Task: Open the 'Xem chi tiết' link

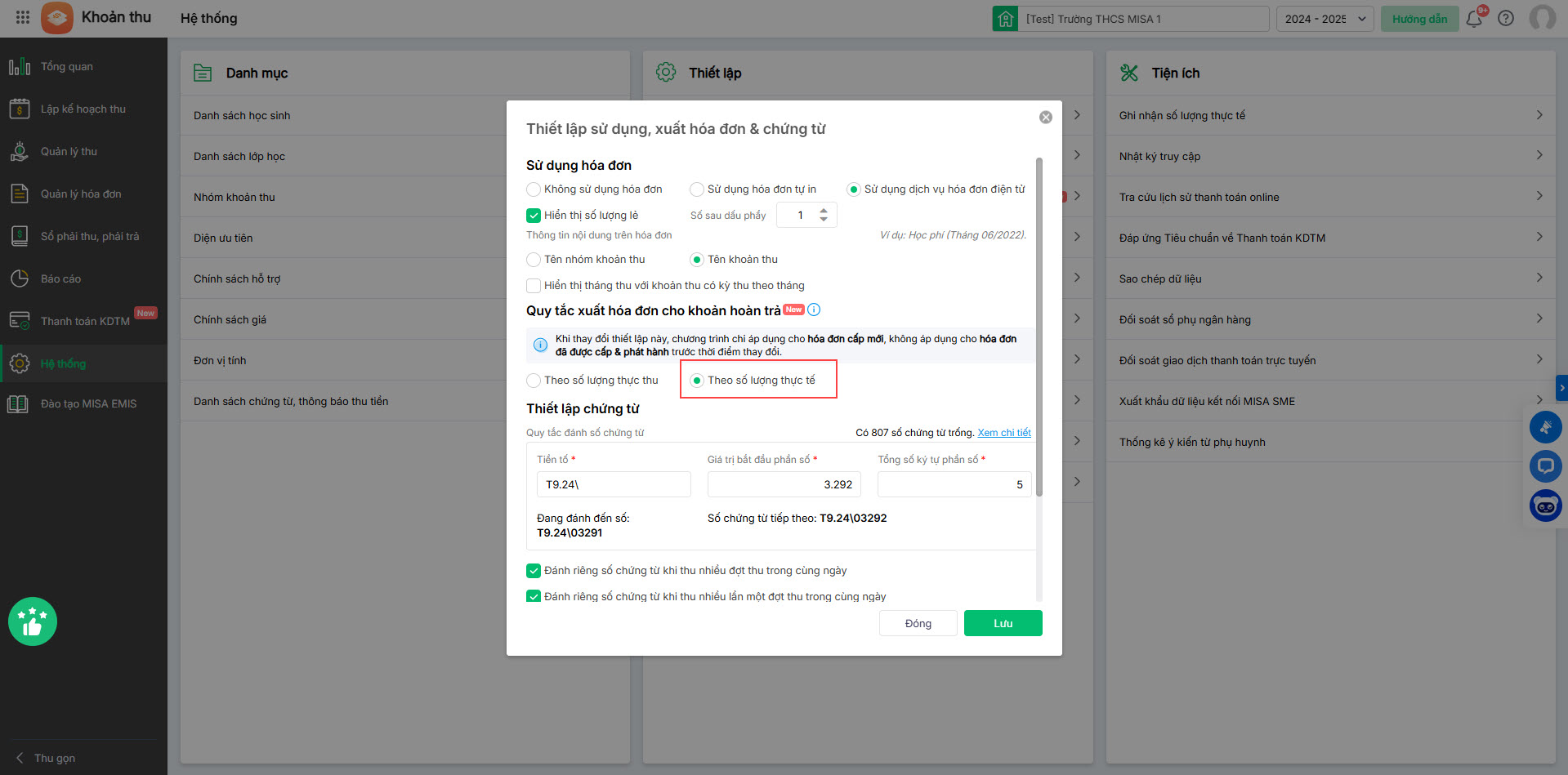Action: click(1004, 433)
